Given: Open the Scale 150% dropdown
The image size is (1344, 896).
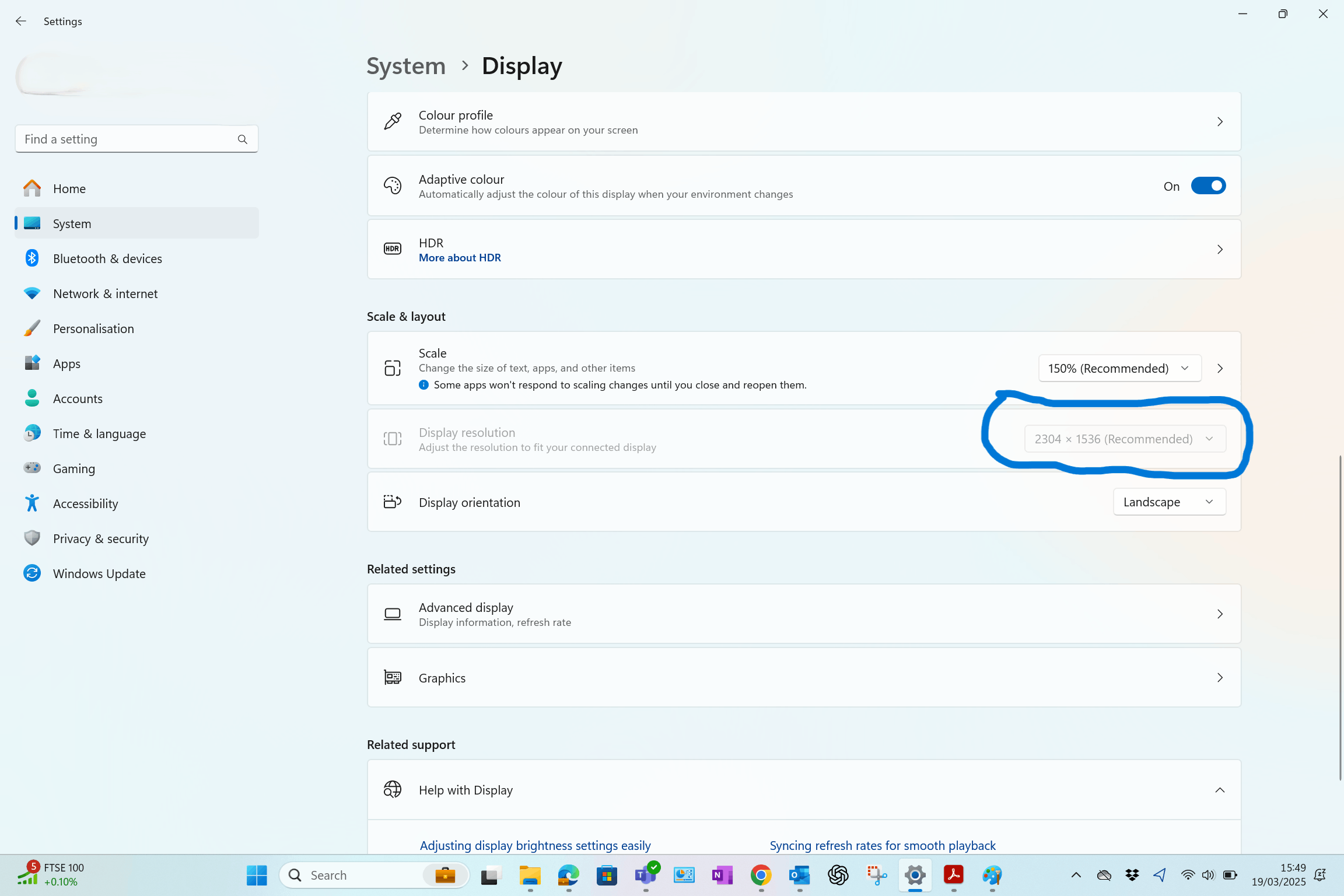Looking at the screenshot, I should [1119, 369].
